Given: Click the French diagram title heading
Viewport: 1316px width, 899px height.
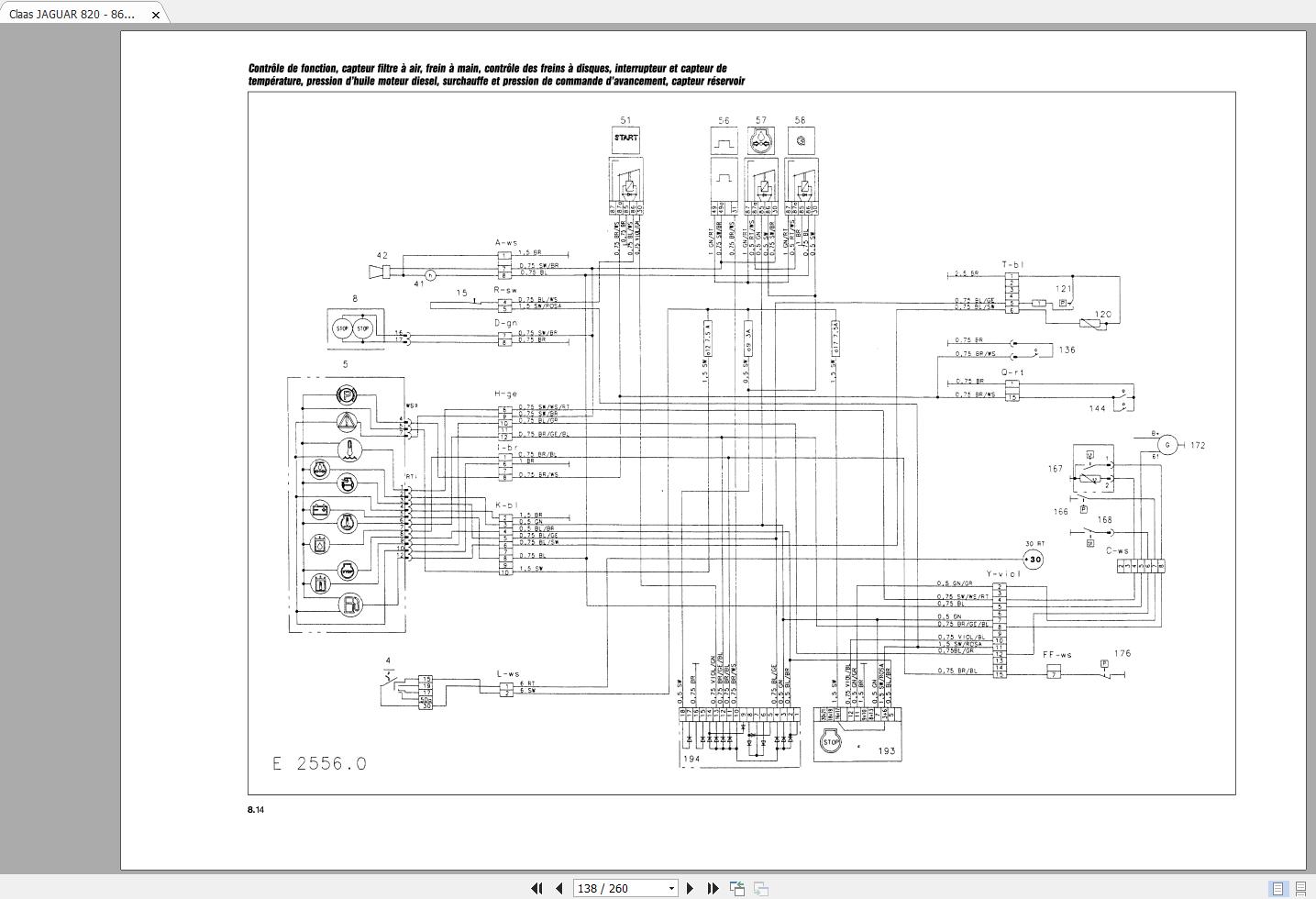Looking at the screenshot, I should [x=496, y=74].
